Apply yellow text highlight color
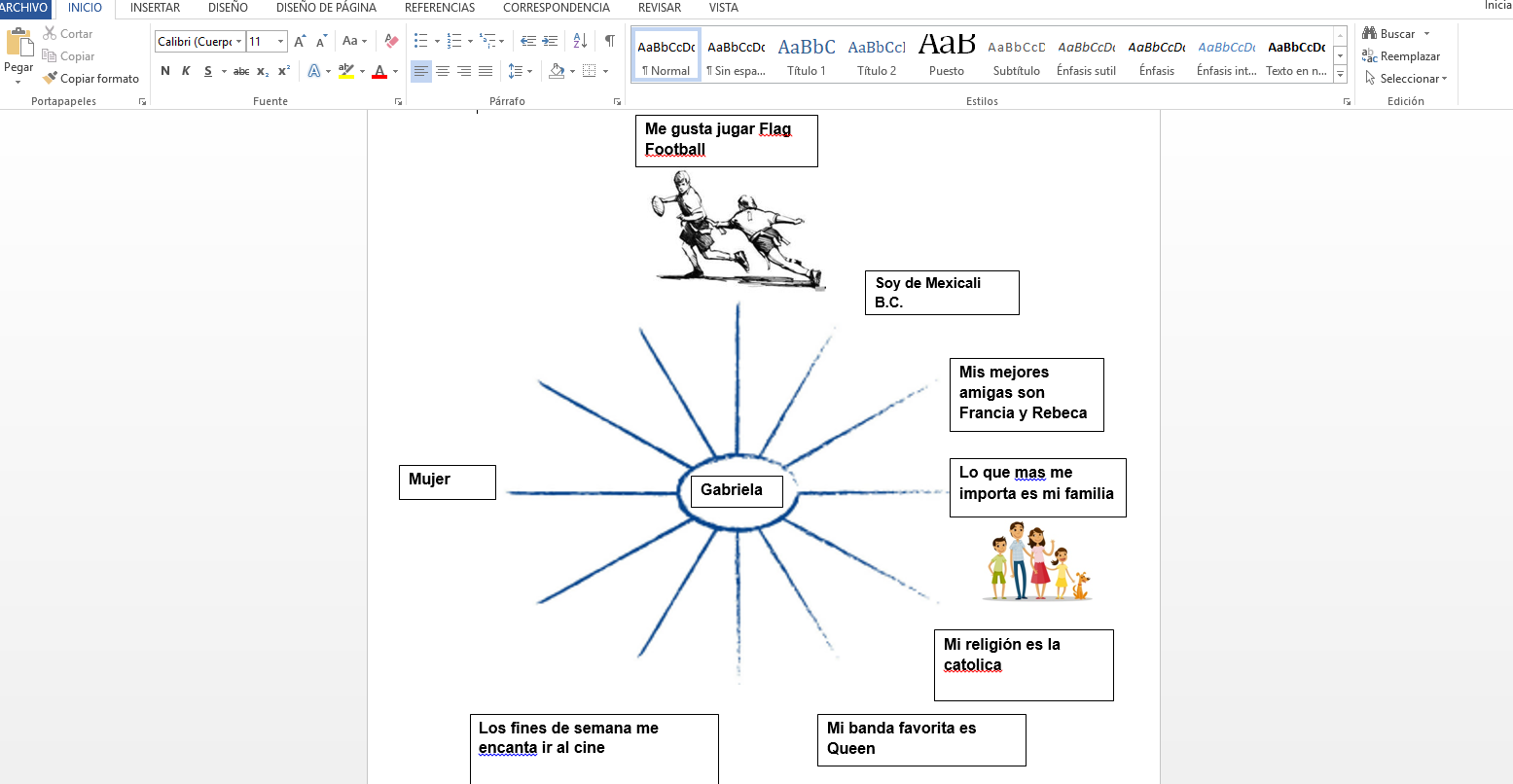This screenshot has width=1513, height=784. 346,71
